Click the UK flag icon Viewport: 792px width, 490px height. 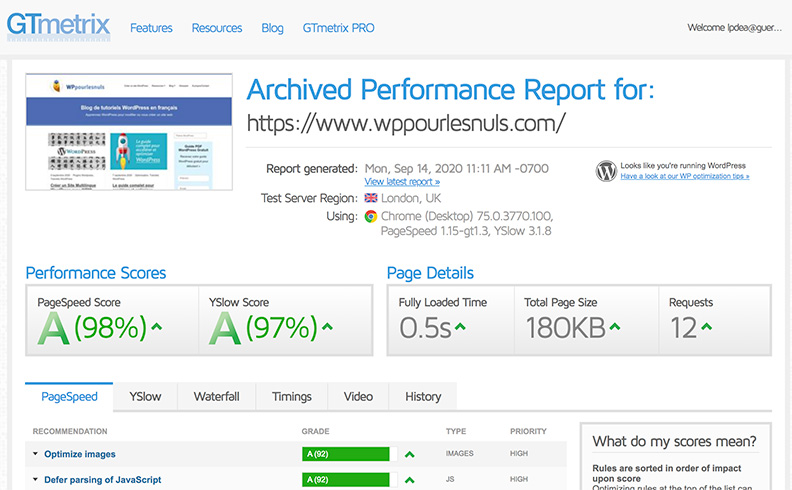pos(371,198)
